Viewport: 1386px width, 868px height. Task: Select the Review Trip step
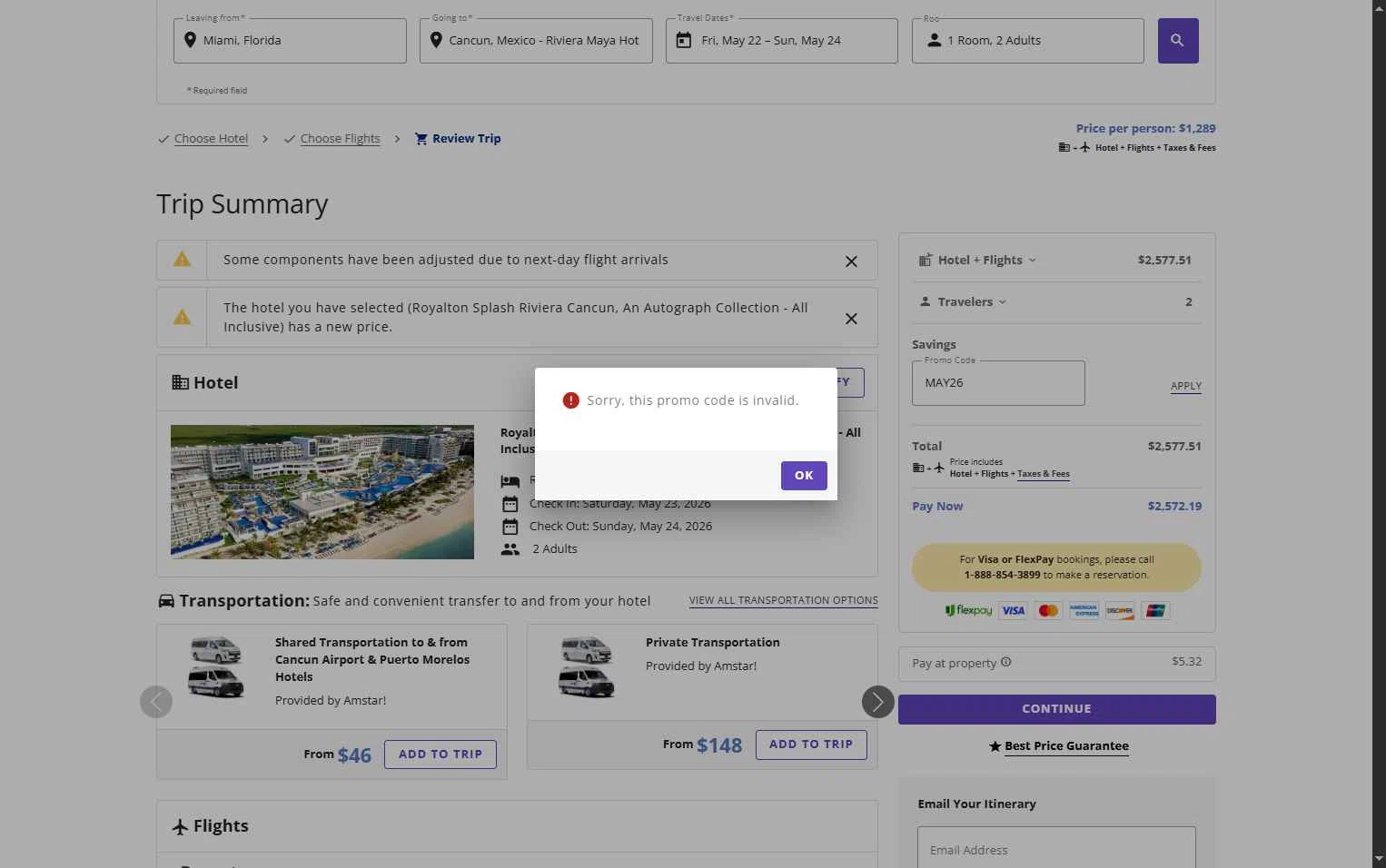pos(466,139)
